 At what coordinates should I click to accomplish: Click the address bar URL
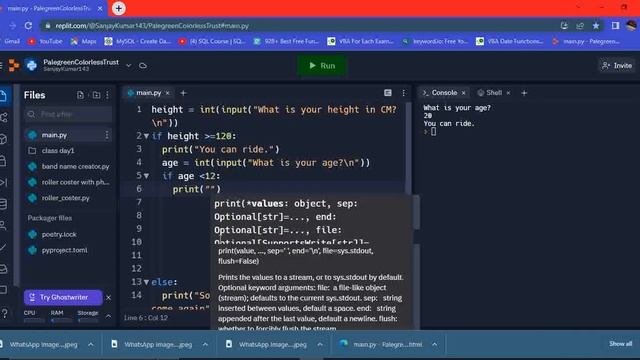152,26
